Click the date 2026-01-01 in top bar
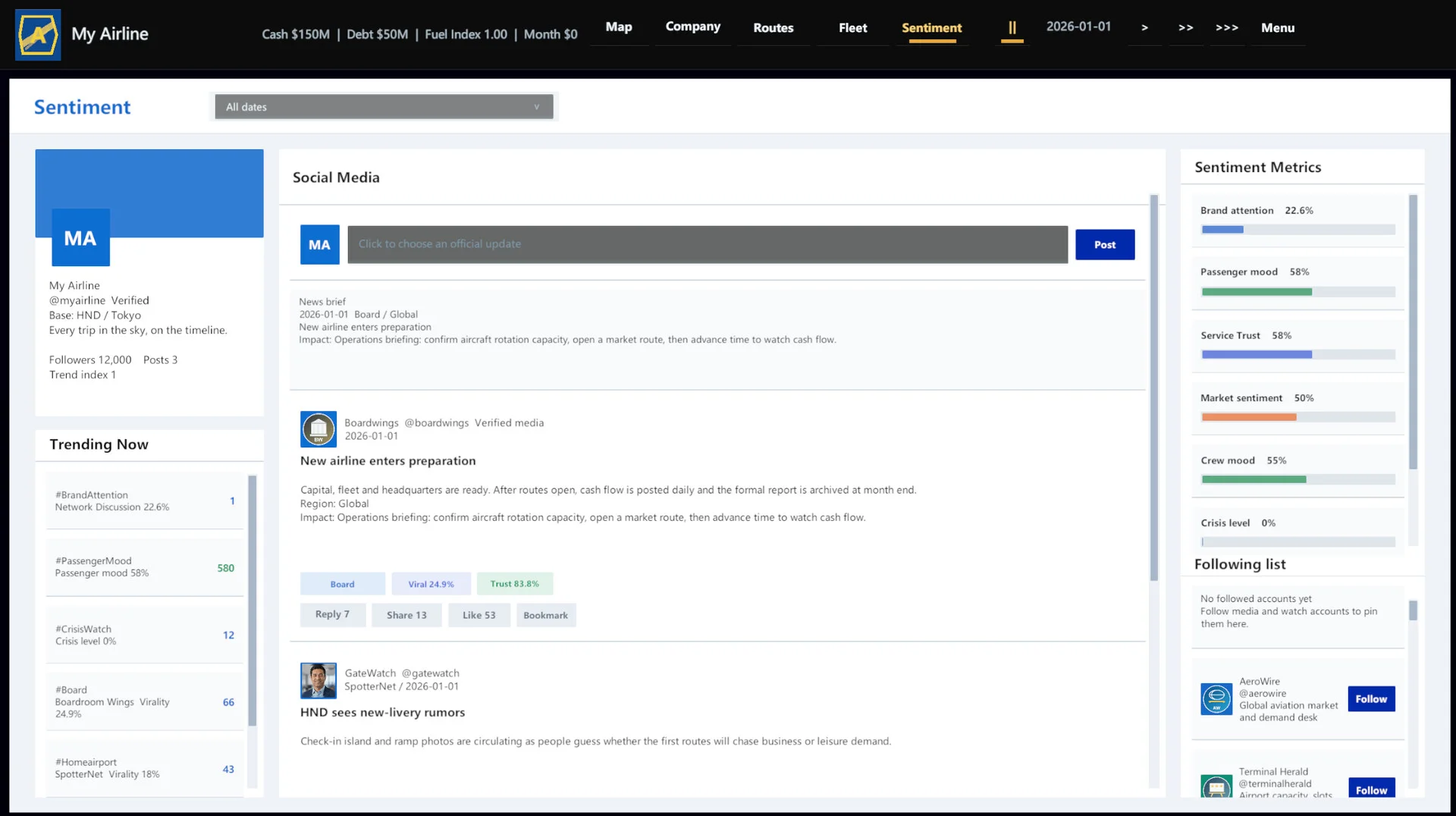 [1078, 27]
